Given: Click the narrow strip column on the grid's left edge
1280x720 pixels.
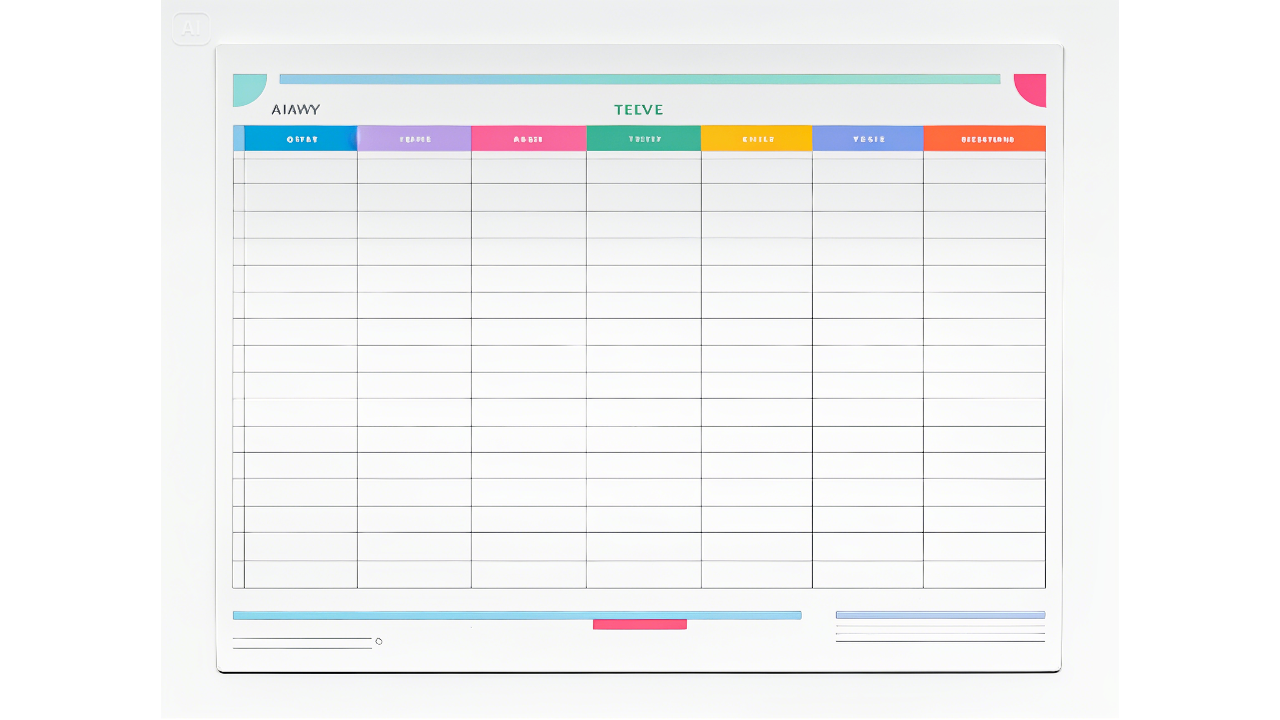Looking at the screenshot, I should [238, 370].
